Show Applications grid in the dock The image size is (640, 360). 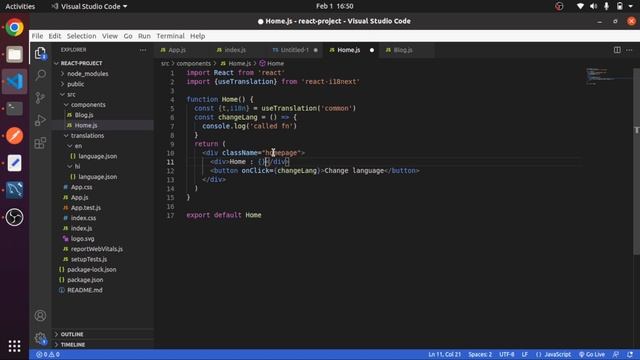click(14, 346)
